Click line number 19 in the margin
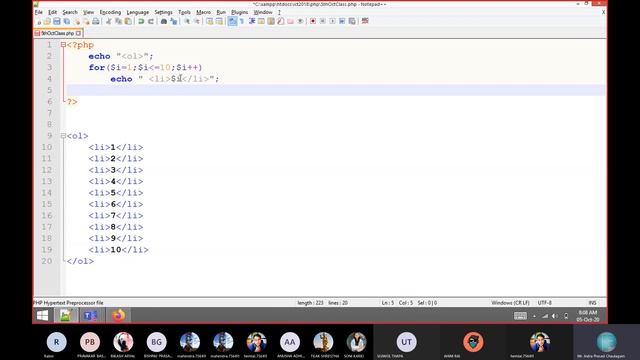Screen dimensions: 640x360 point(47,250)
